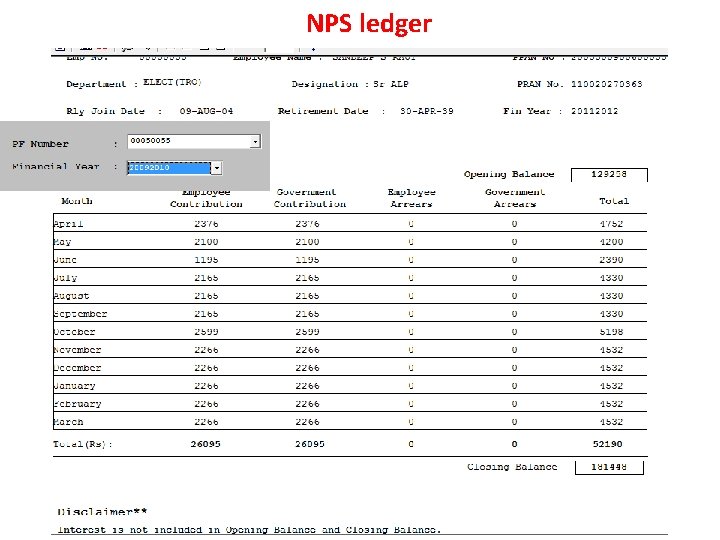Click the Retirement Date 30-APR-39
720x540 pixels.
(427, 111)
